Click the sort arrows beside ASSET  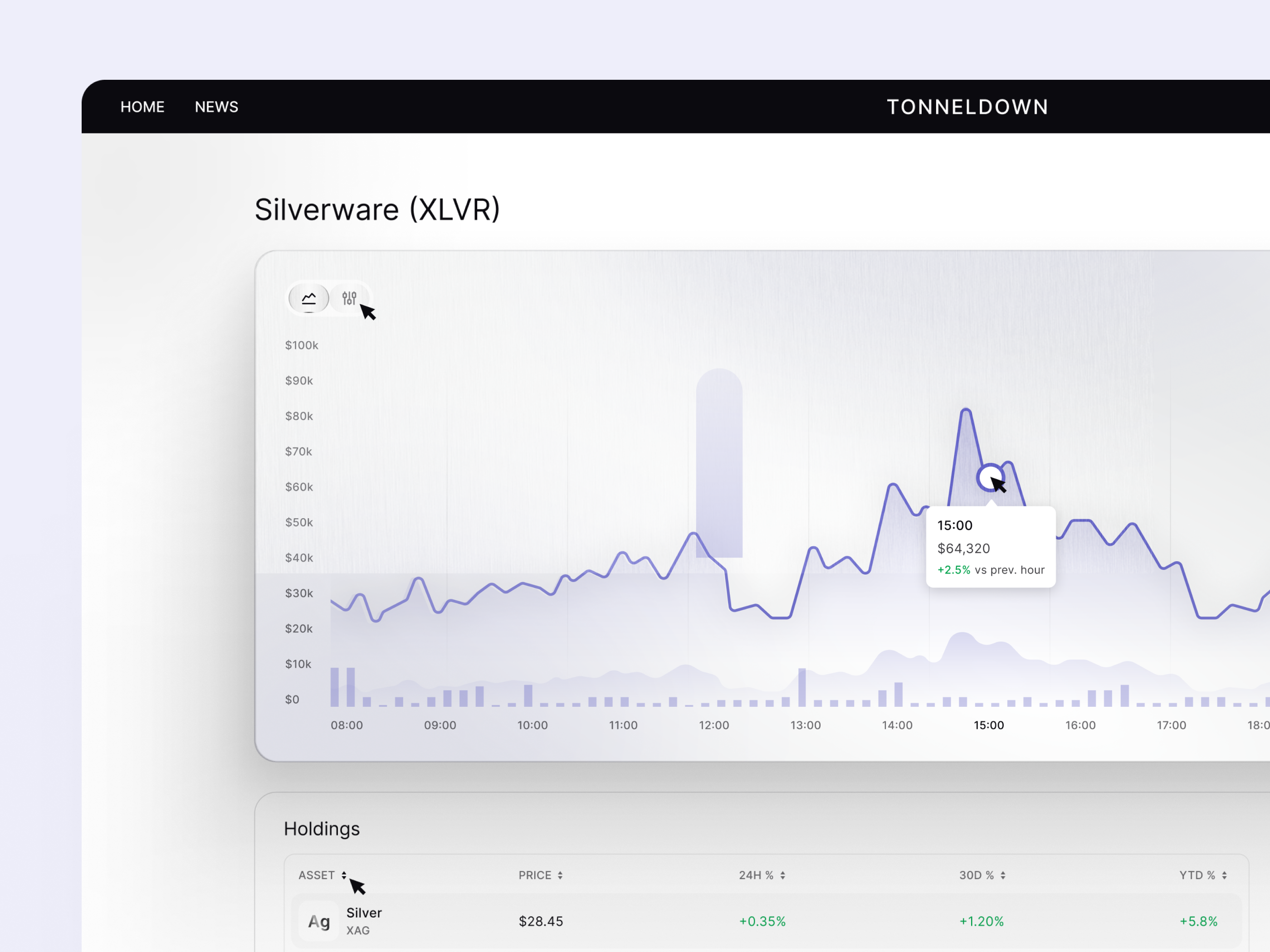pyautogui.click(x=344, y=875)
